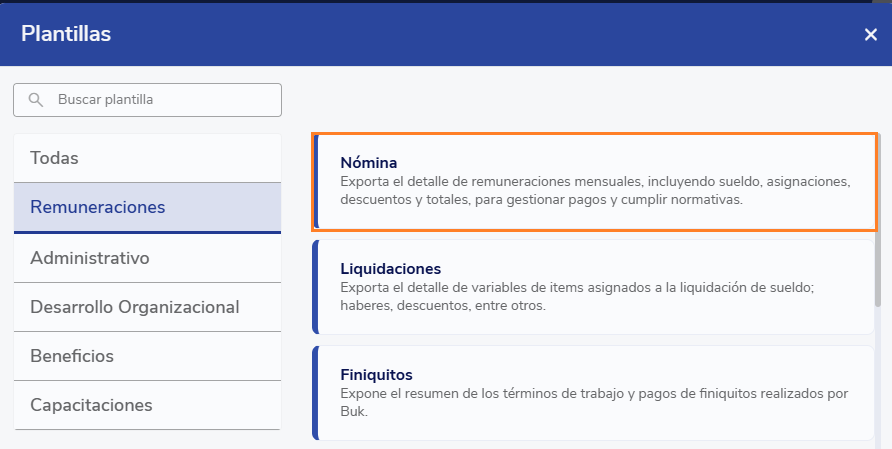892x449 pixels.
Task: Click the magnifying glass search icon
Action: (36, 100)
